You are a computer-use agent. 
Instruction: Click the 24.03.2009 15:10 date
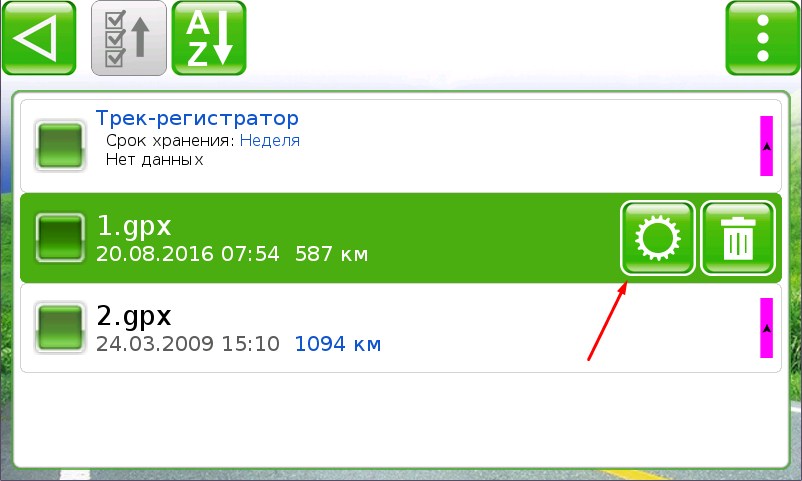(188, 344)
